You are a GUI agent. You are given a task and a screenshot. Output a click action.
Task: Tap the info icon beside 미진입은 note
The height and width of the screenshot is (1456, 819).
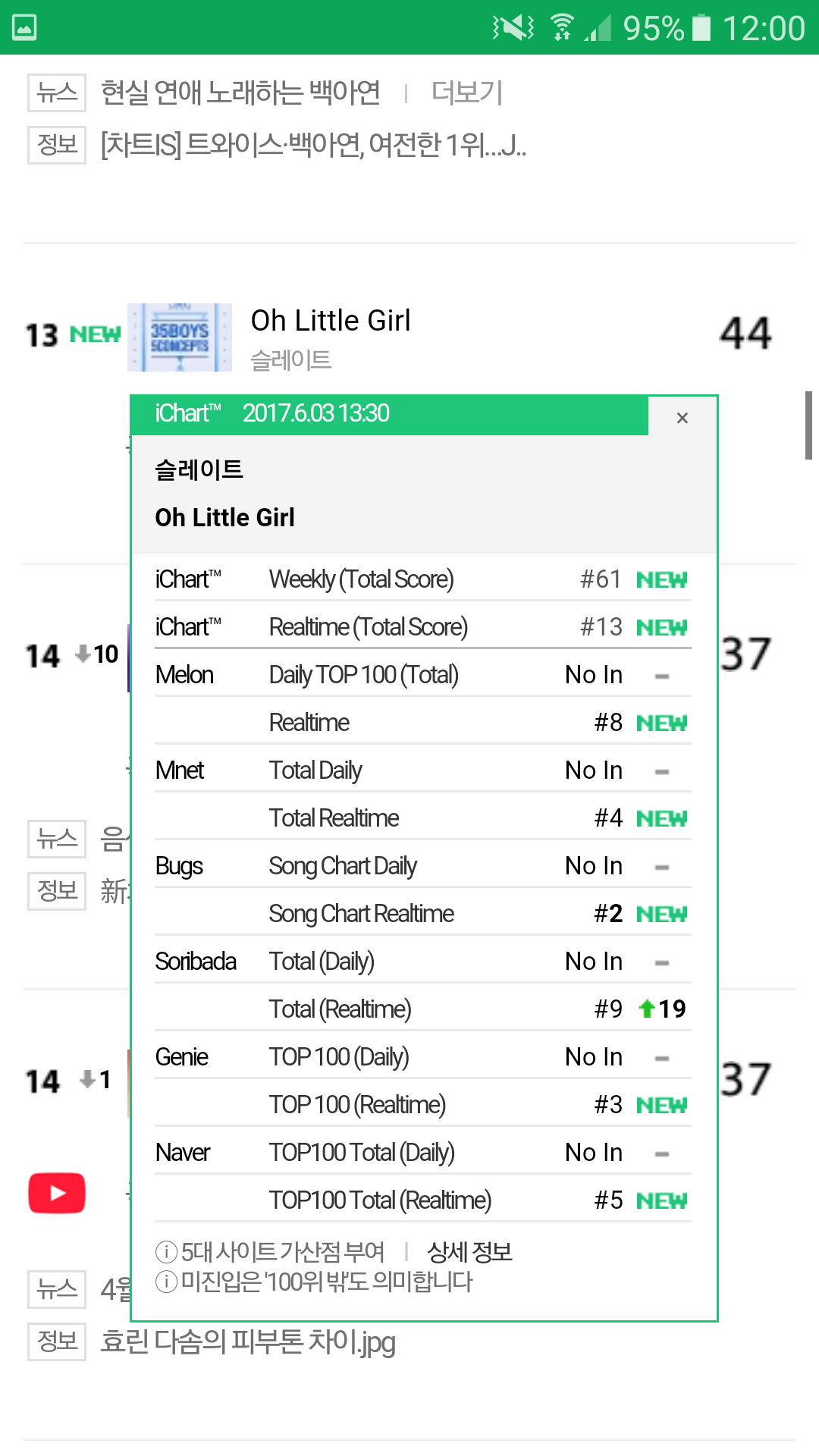click(166, 1282)
